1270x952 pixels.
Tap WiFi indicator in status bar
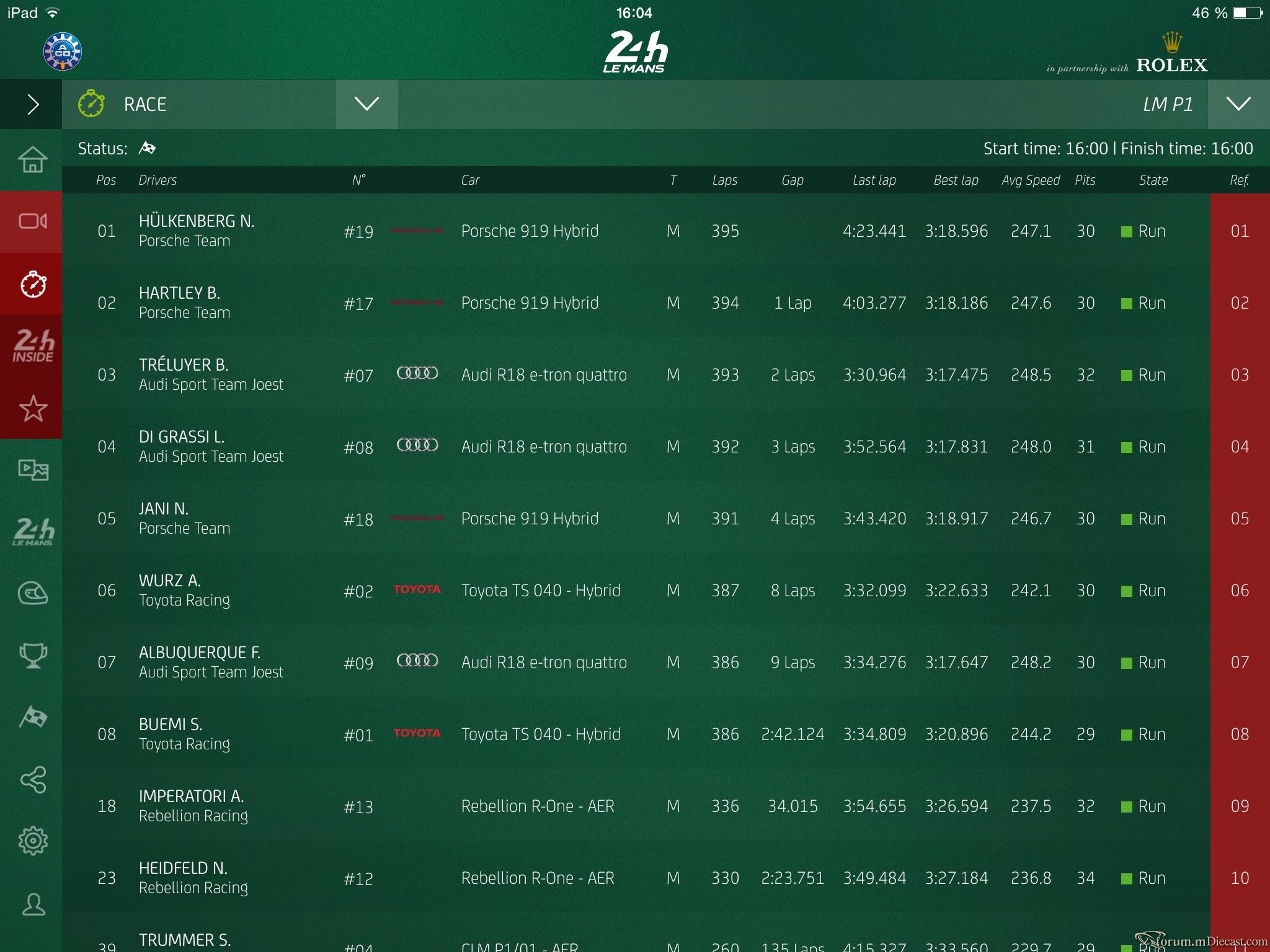tap(53, 13)
